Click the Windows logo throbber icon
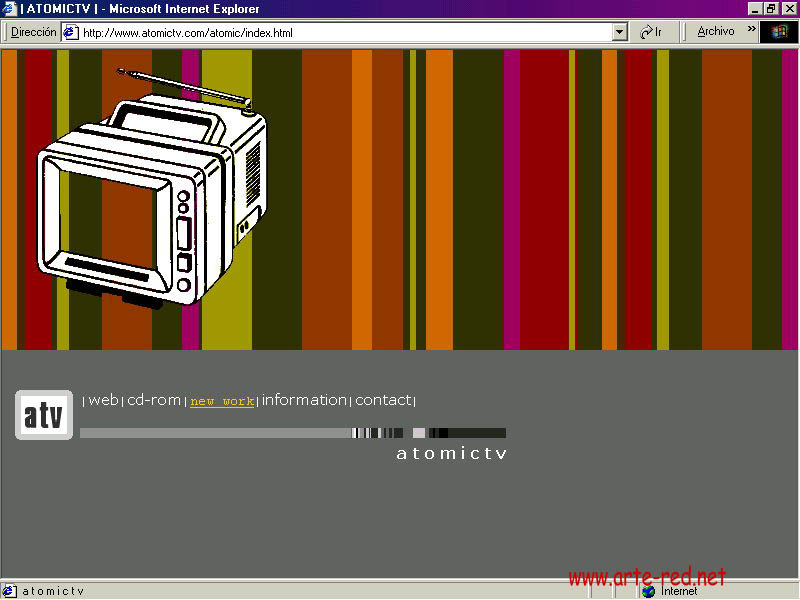This screenshot has height=600, width=800. 779,32
